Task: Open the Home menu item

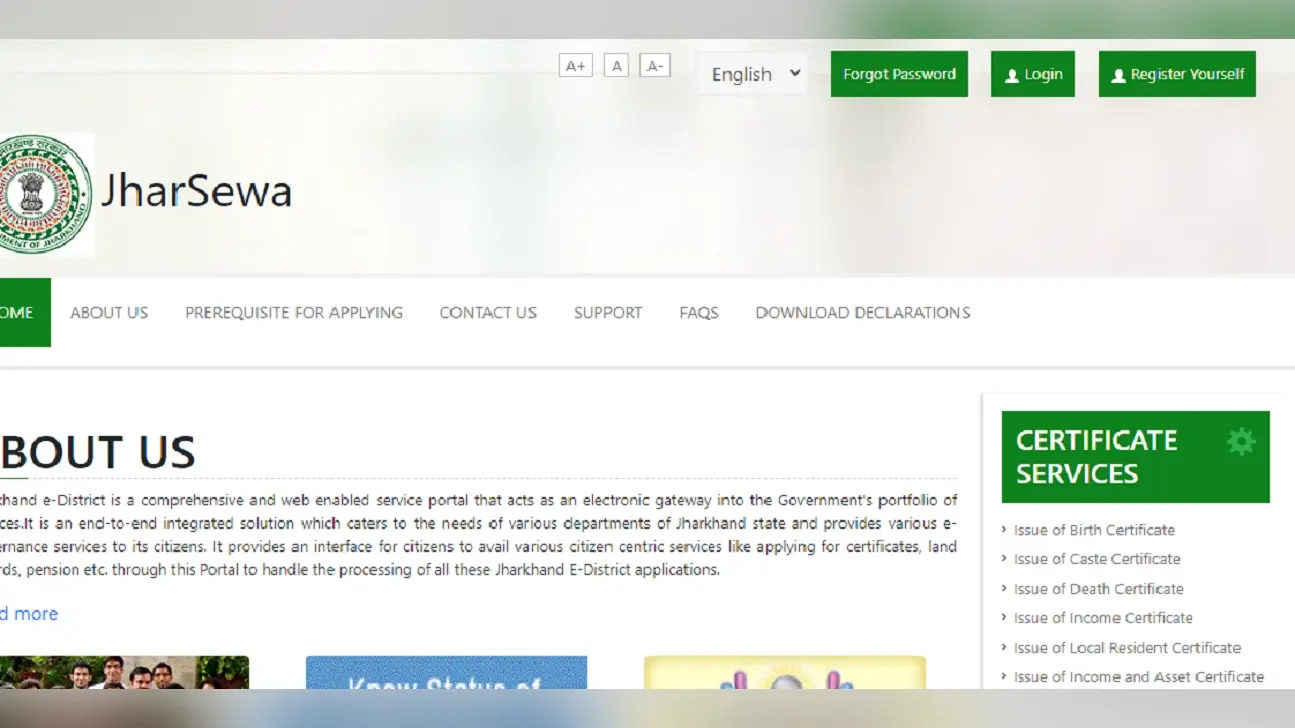Action: [25, 312]
